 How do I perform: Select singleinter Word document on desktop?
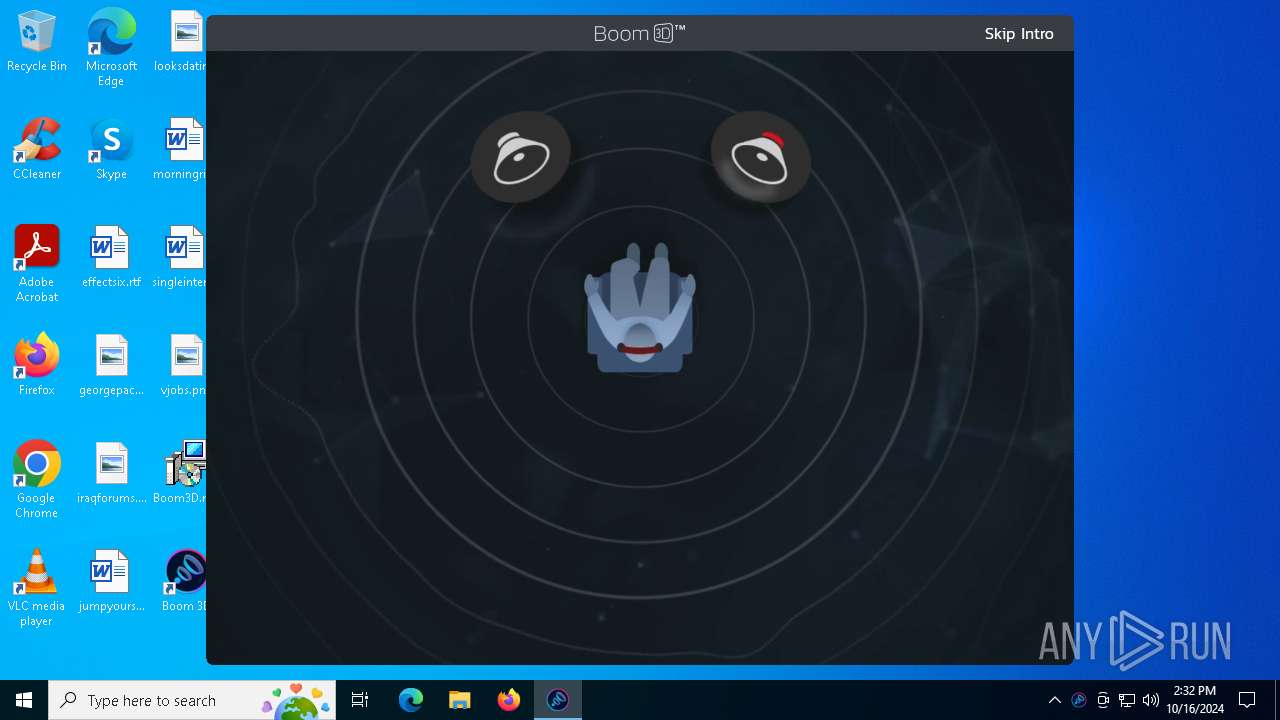(181, 257)
